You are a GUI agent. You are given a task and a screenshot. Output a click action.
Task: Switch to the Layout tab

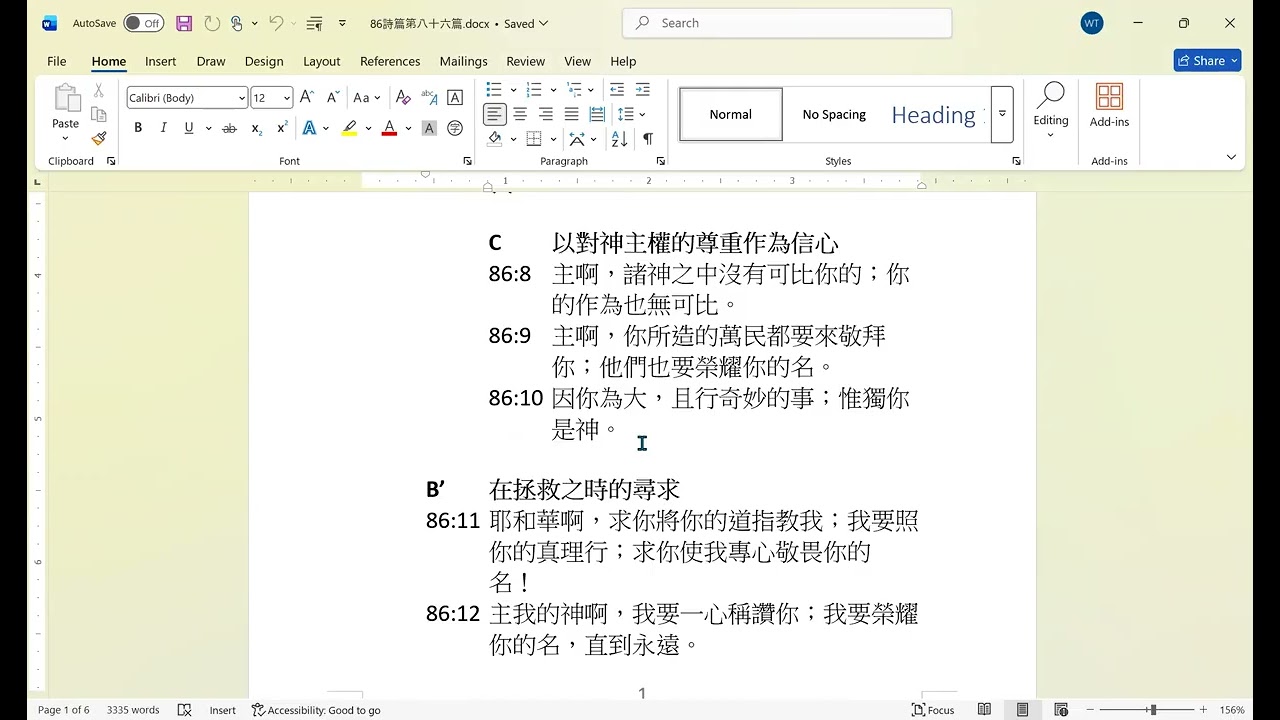[322, 61]
